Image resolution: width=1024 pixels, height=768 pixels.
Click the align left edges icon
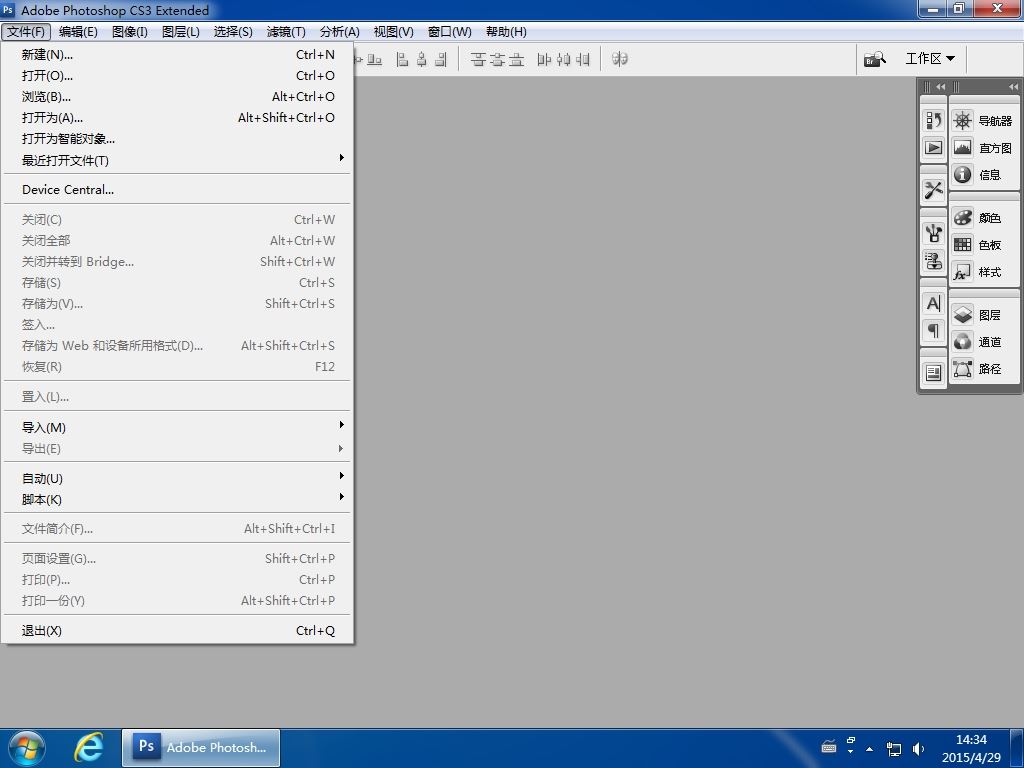point(402,59)
